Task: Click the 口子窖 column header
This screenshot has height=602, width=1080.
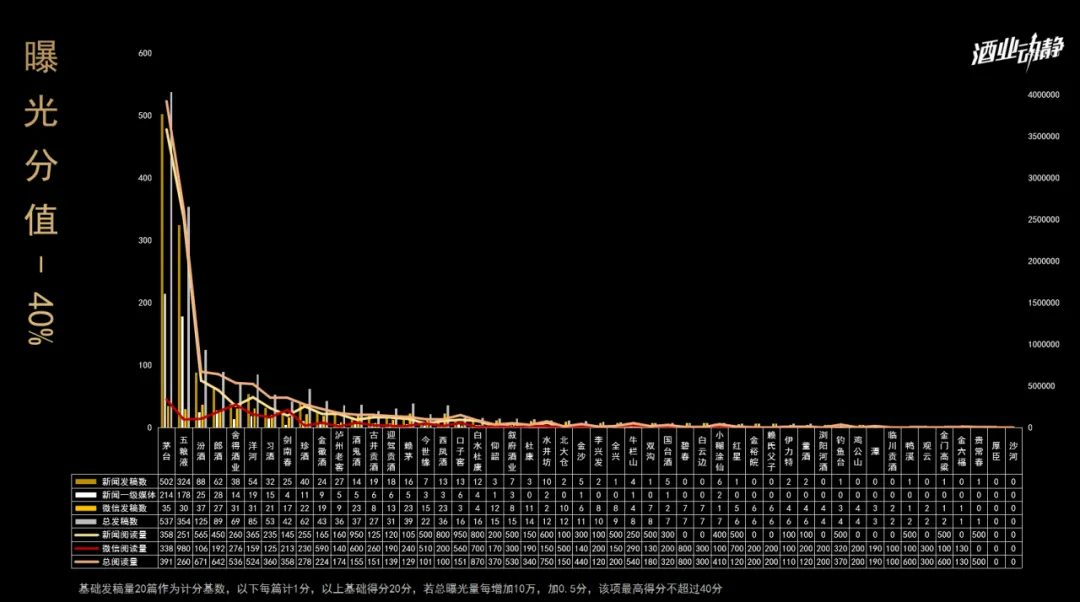Action: tap(459, 451)
